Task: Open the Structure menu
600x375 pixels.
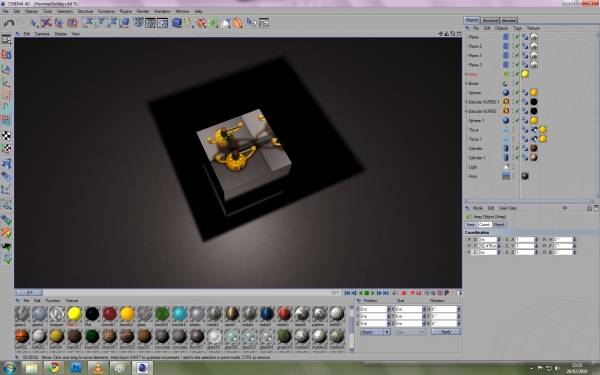Action: 85,11
